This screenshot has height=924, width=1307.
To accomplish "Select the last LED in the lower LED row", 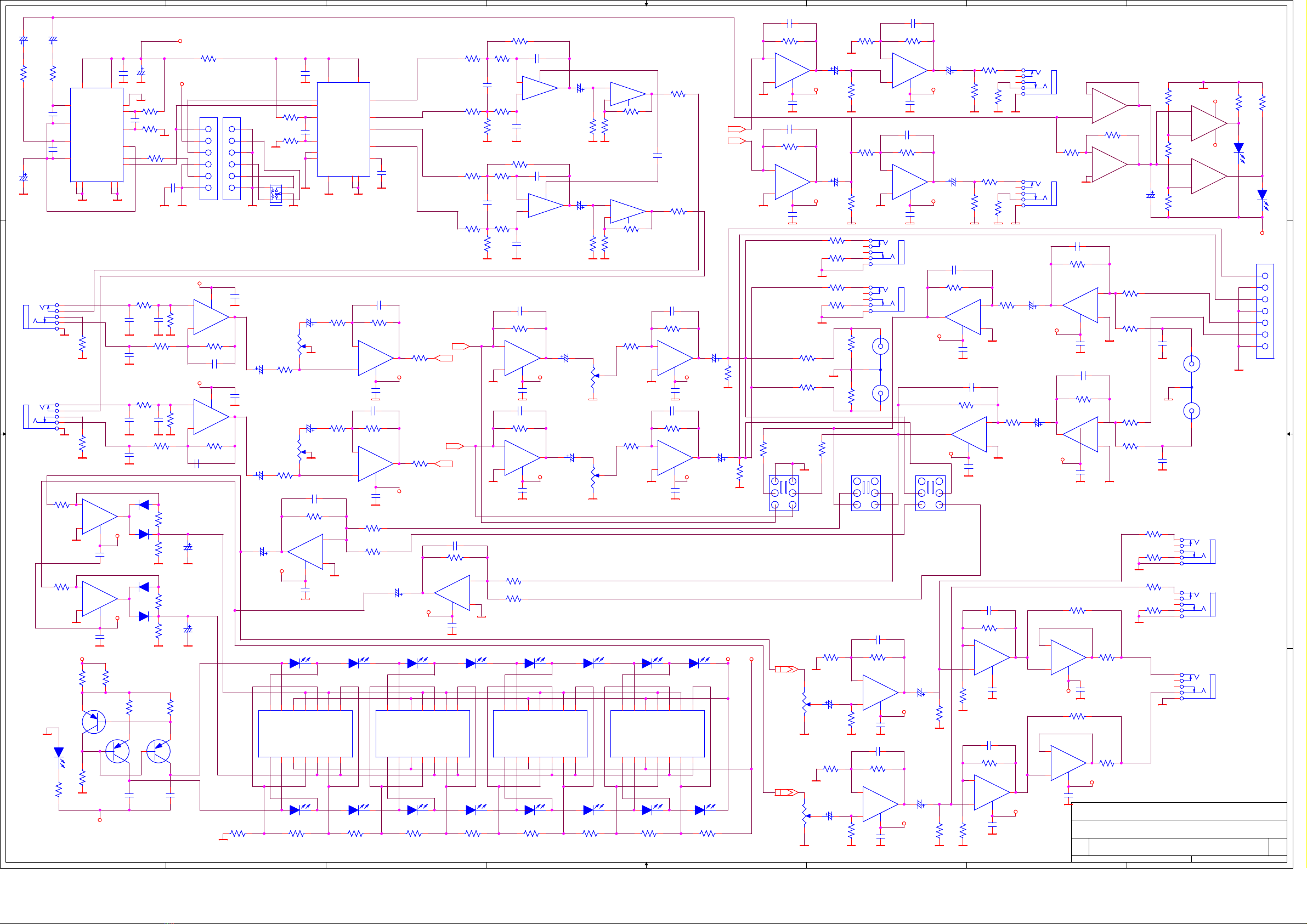I will (704, 809).
